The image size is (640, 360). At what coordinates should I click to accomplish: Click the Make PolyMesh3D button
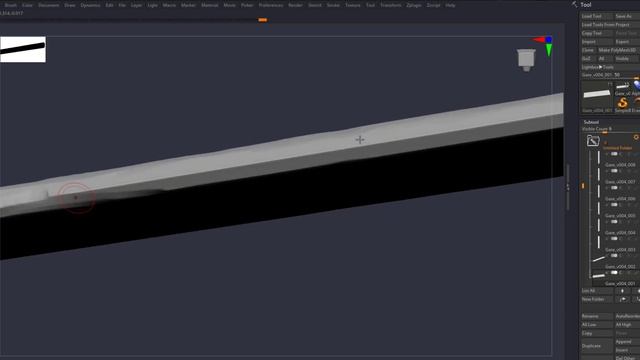point(618,50)
